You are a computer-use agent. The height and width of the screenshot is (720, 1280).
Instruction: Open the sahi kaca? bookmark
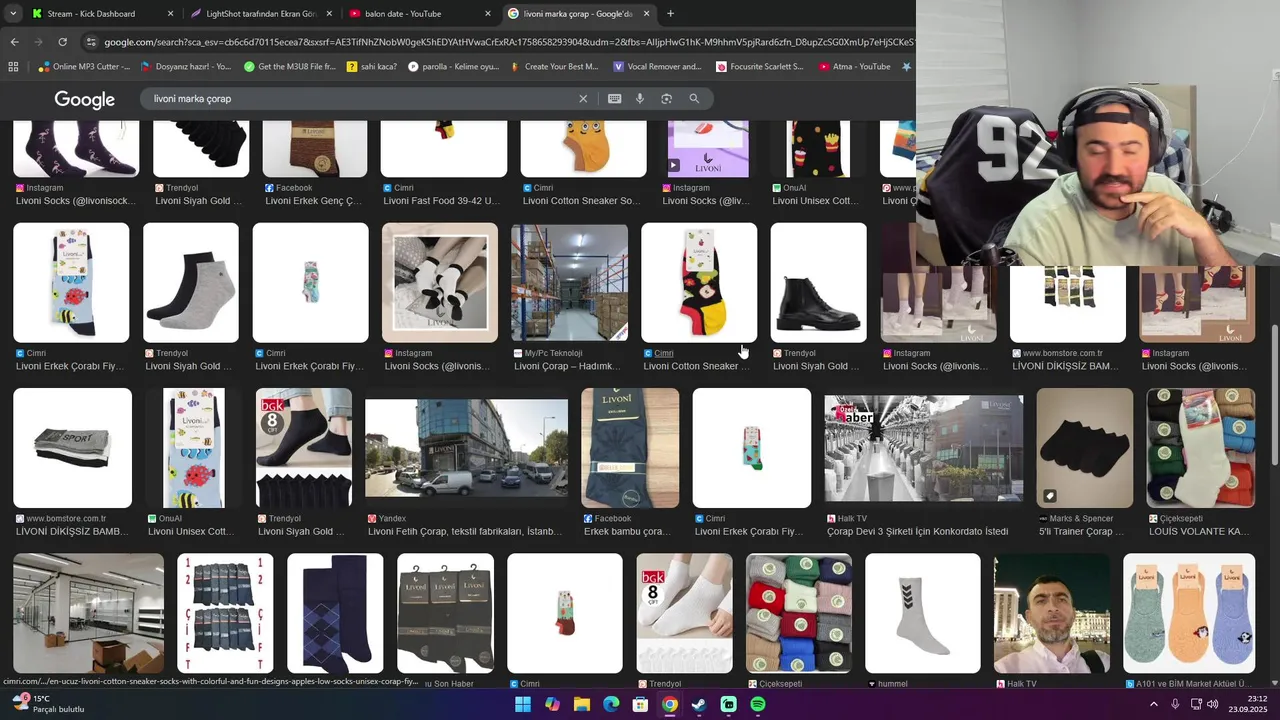click(372, 67)
